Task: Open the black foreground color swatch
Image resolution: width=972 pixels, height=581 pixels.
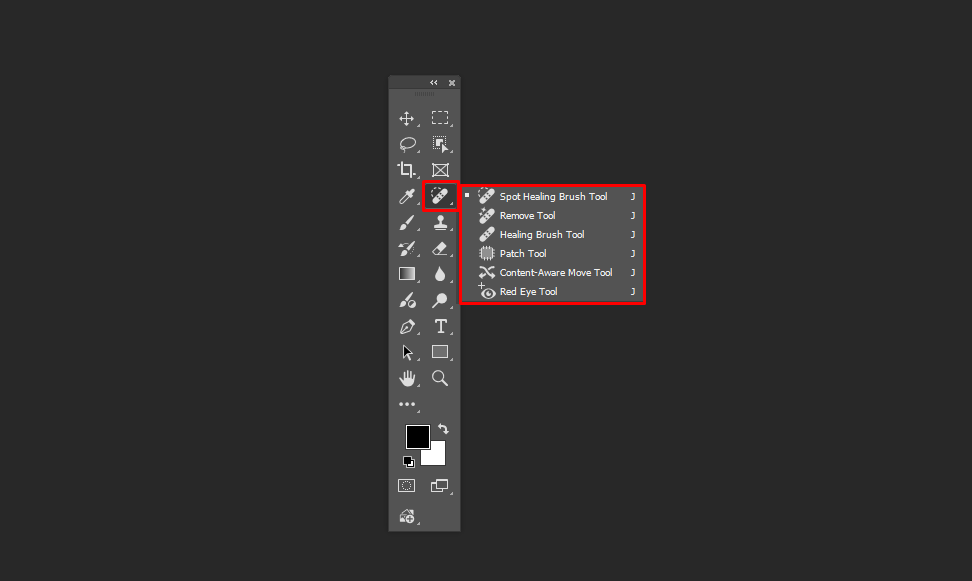Action: click(x=417, y=436)
